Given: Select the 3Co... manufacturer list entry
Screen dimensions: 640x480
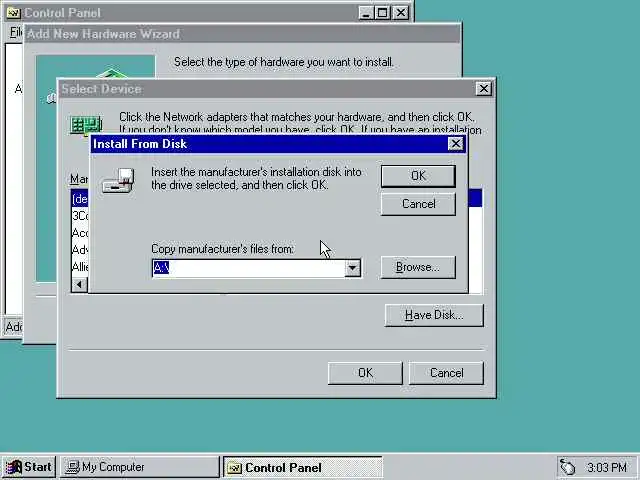Looking at the screenshot, I should (x=80, y=216).
